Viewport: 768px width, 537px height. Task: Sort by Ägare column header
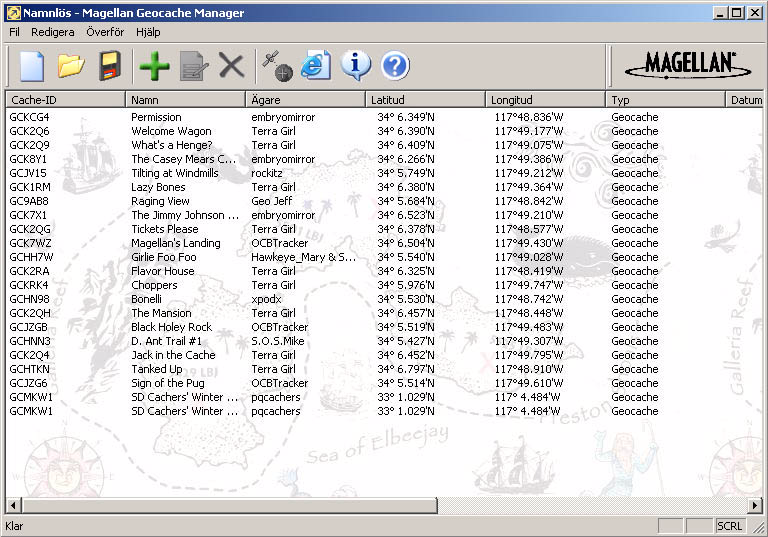coord(306,99)
